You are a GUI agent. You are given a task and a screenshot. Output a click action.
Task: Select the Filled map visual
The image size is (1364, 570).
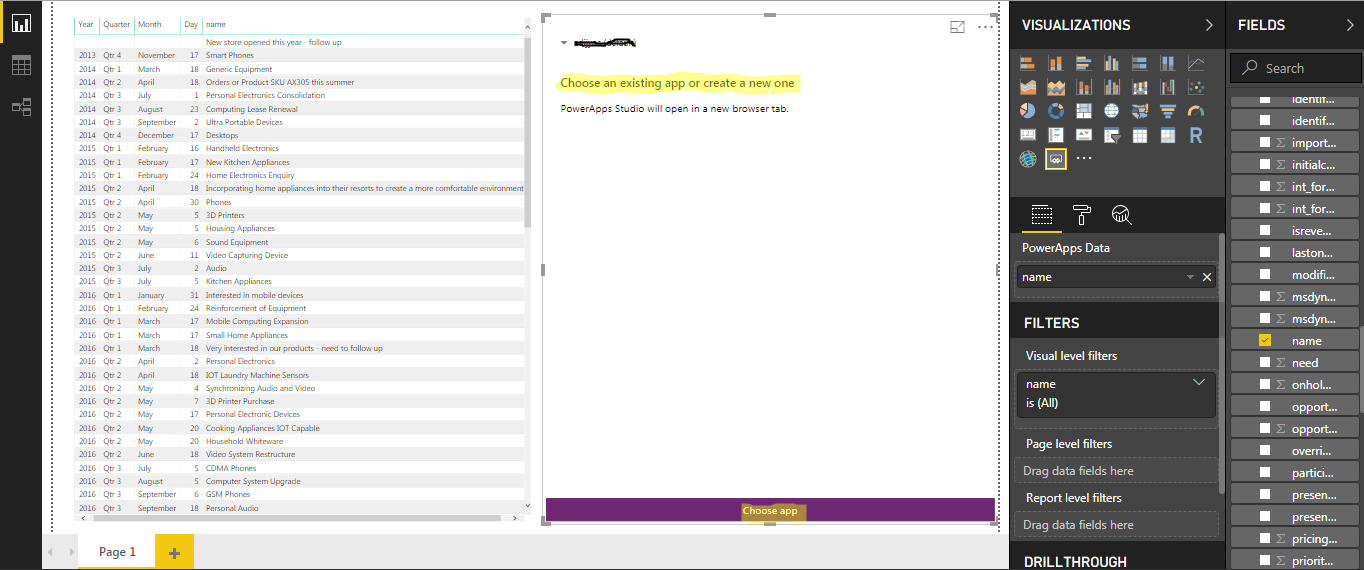(x=1140, y=111)
